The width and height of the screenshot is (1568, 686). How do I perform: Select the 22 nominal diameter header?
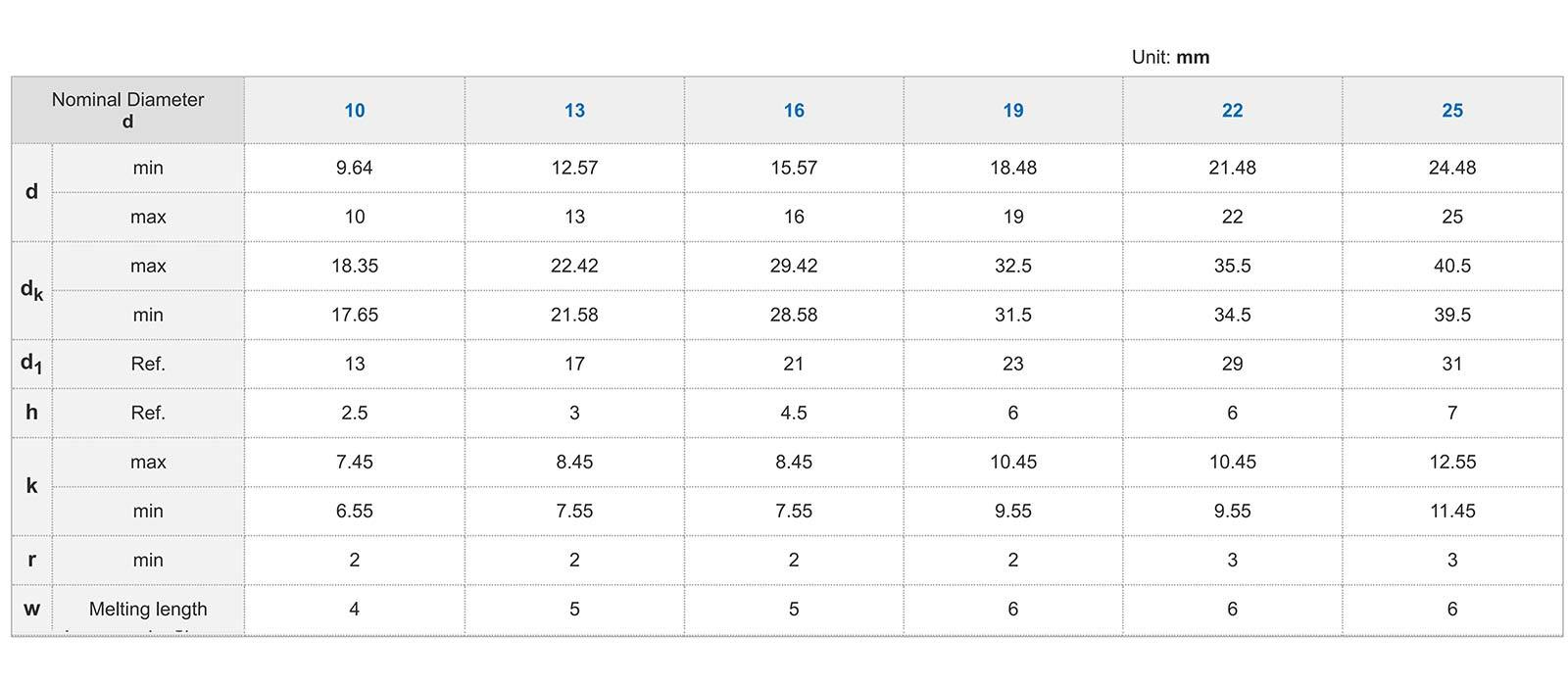[1232, 111]
